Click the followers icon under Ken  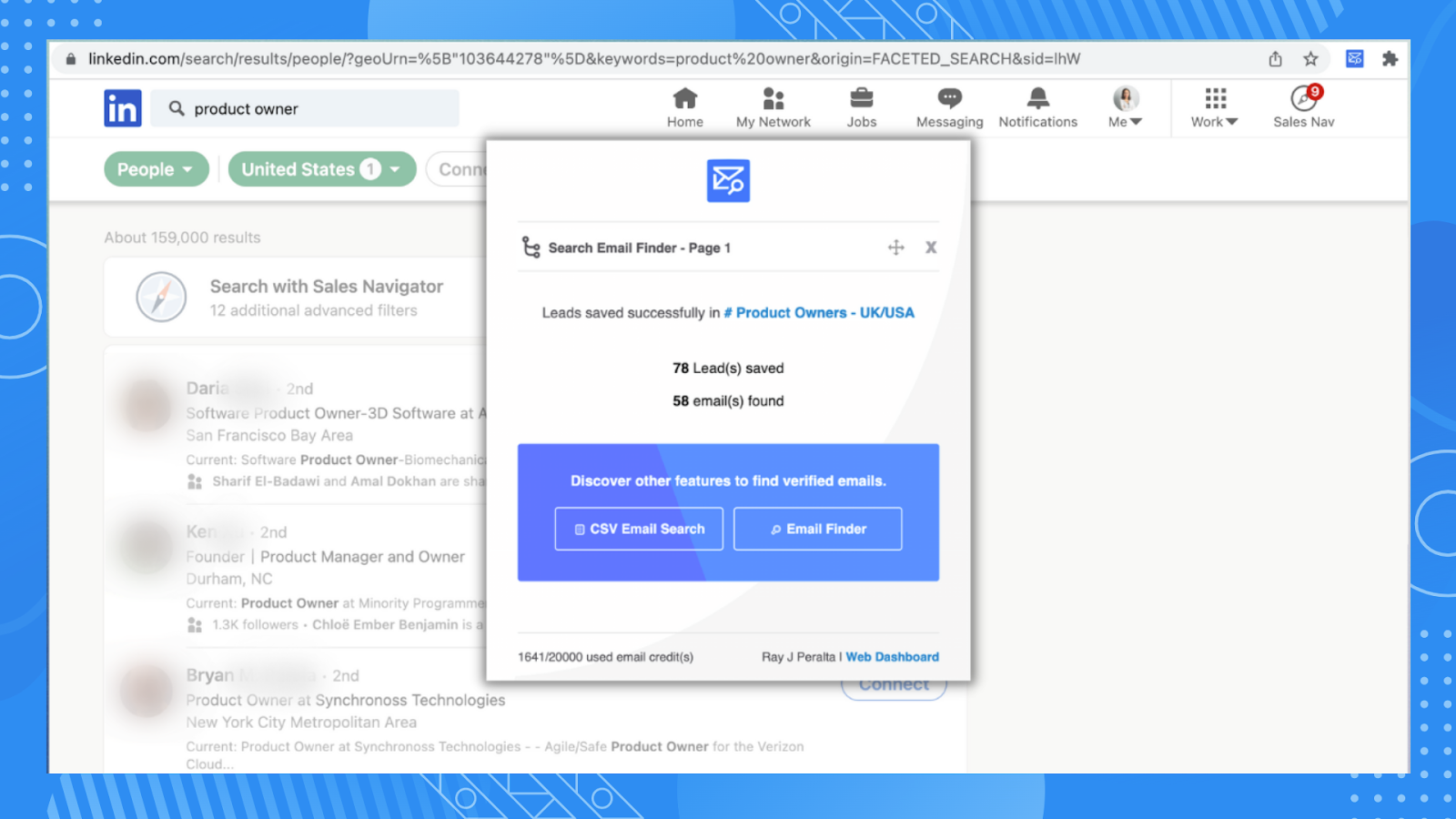[195, 625]
